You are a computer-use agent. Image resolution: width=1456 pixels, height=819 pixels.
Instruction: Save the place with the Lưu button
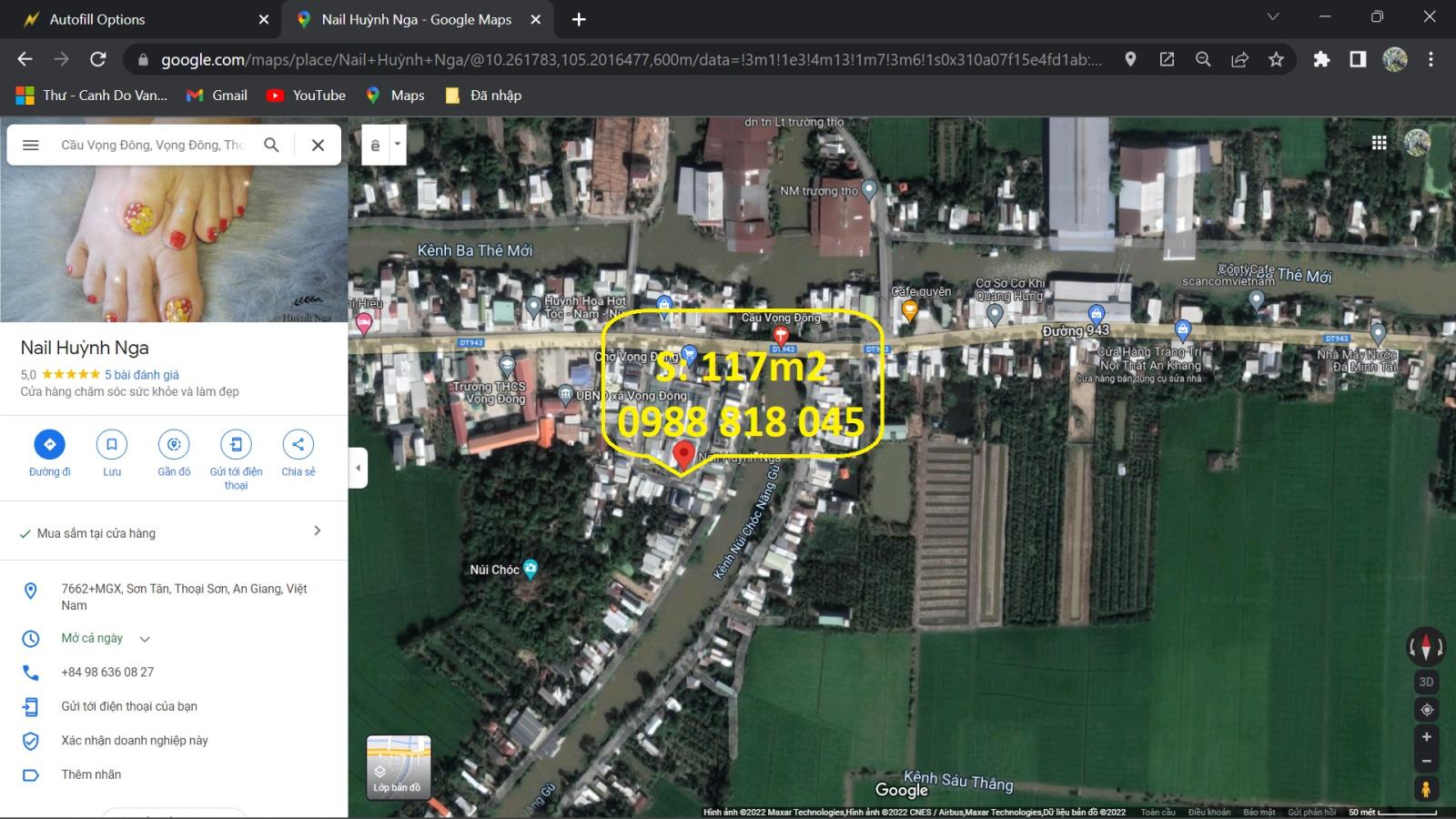112,453
